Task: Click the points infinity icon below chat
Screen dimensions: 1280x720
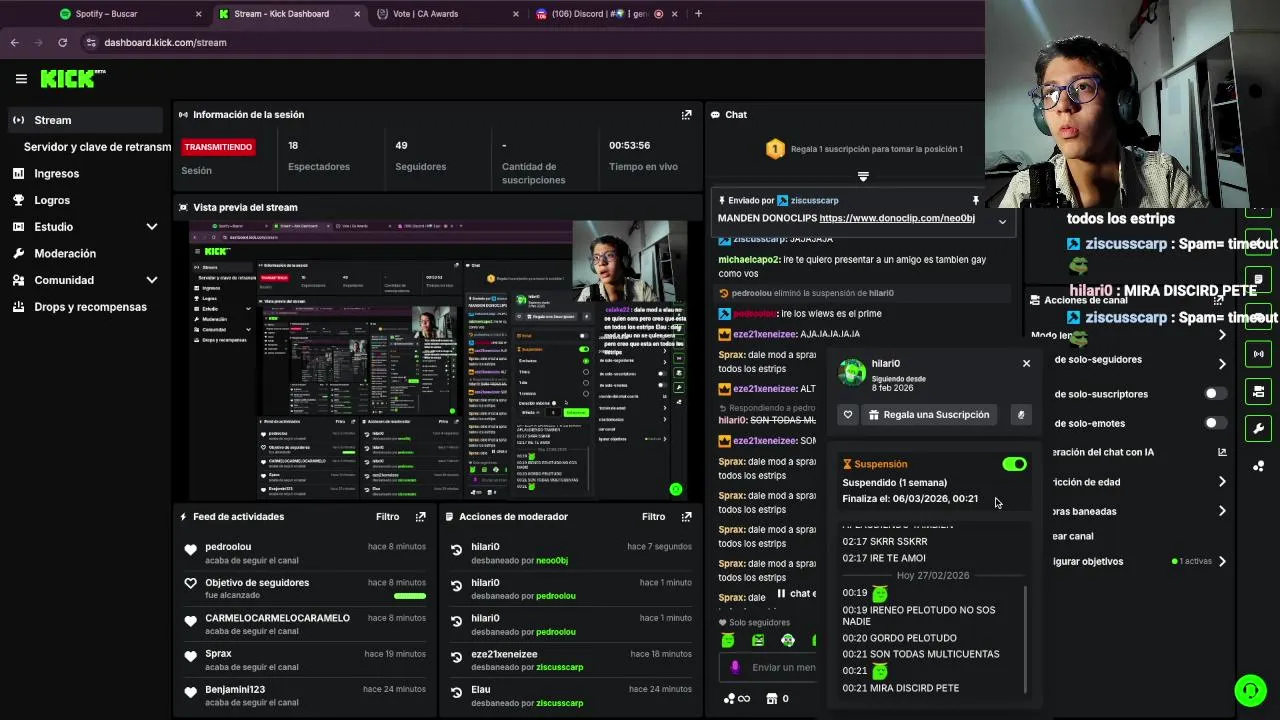Action: coord(737,699)
